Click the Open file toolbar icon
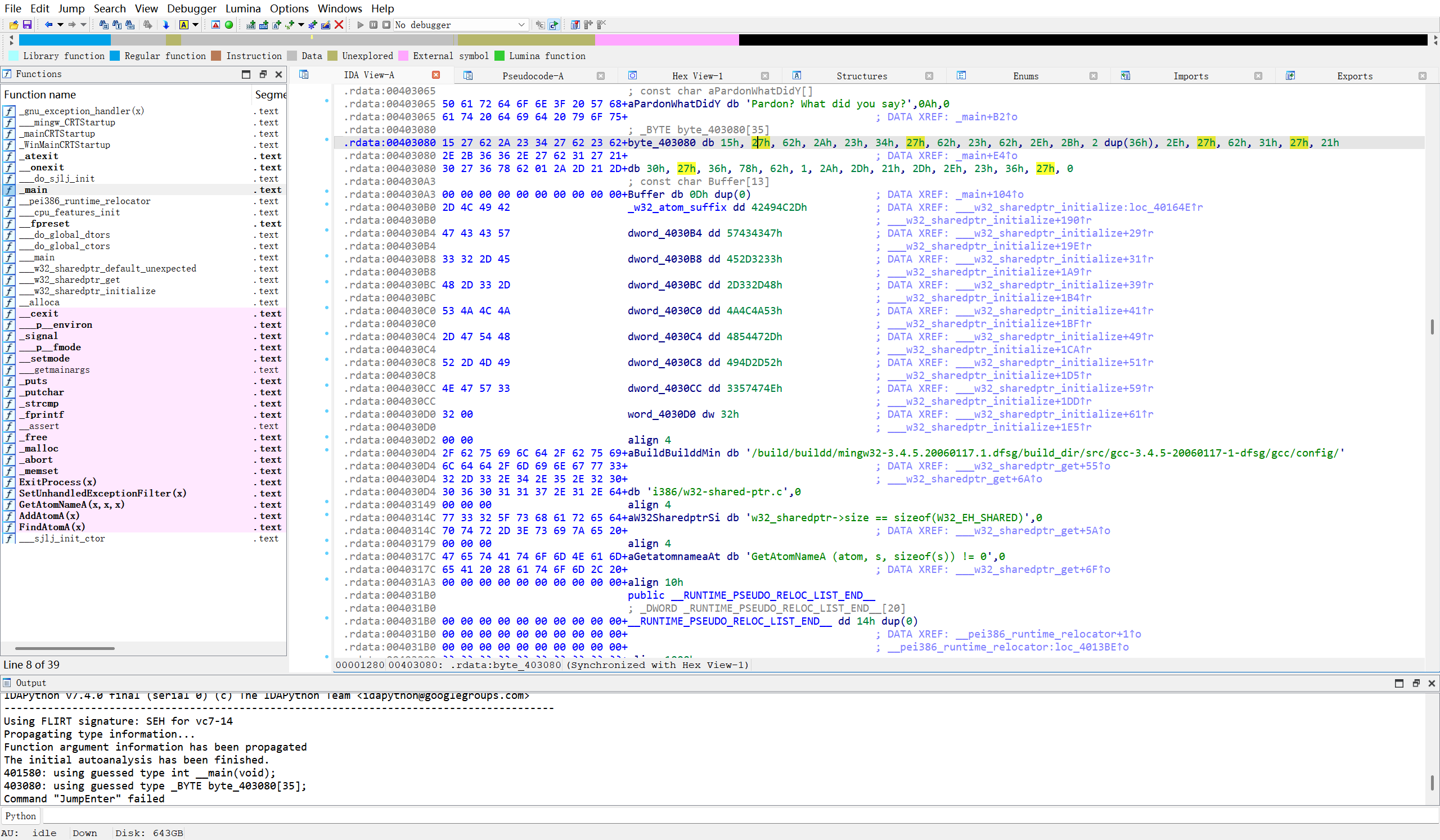 point(13,25)
